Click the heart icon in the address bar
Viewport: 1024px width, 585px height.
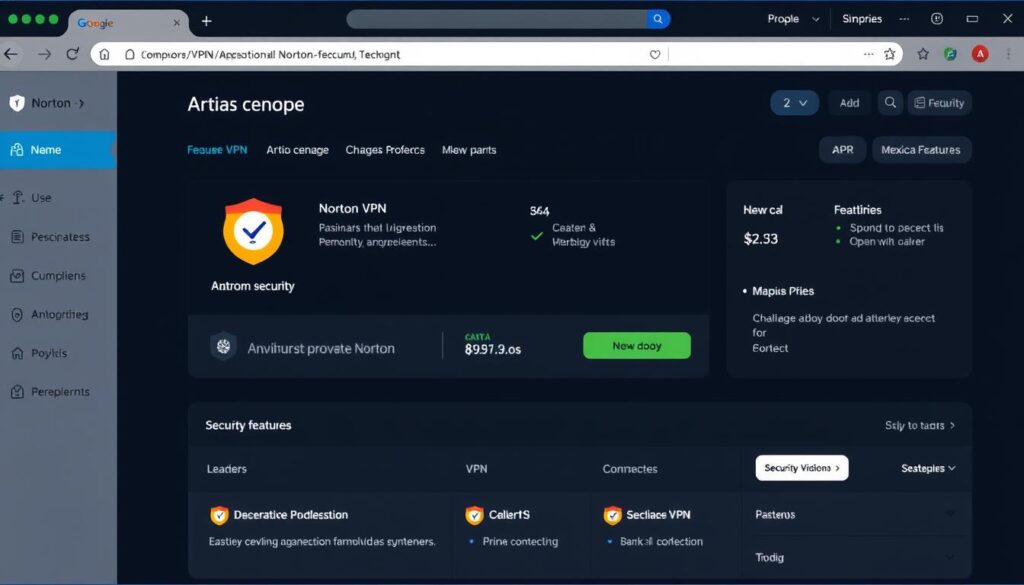pos(655,55)
